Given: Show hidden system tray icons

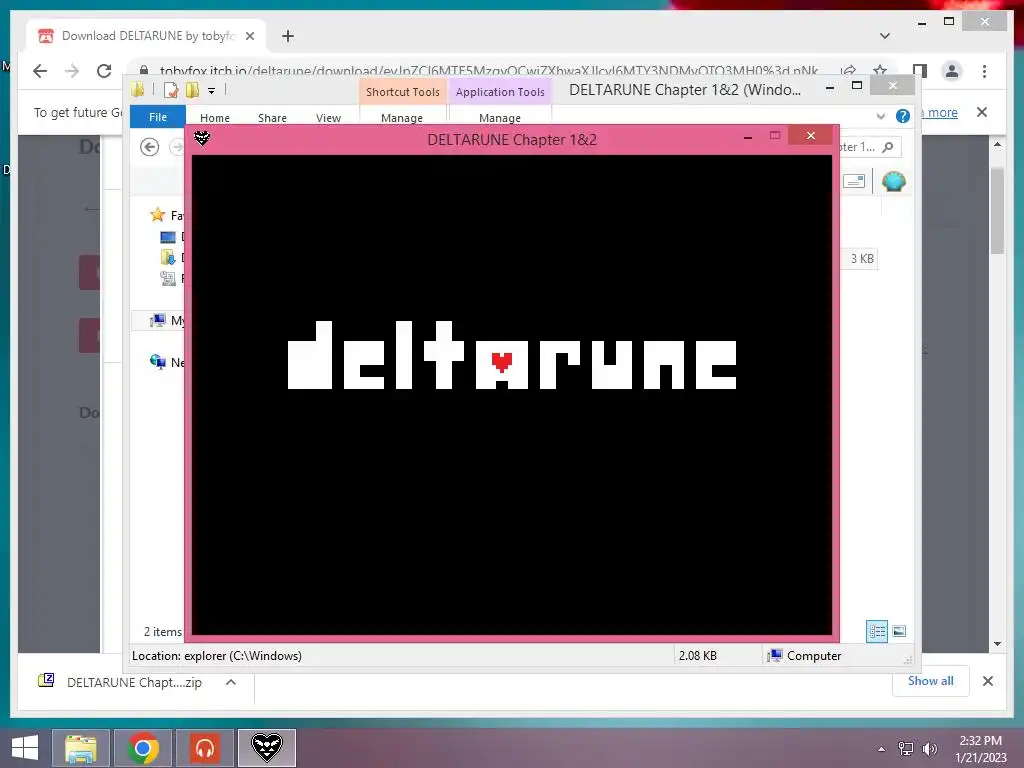Looking at the screenshot, I should 882,749.
